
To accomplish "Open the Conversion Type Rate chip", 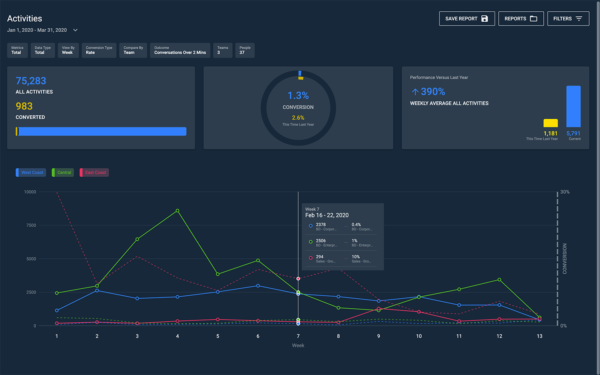I will pos(99,50).
